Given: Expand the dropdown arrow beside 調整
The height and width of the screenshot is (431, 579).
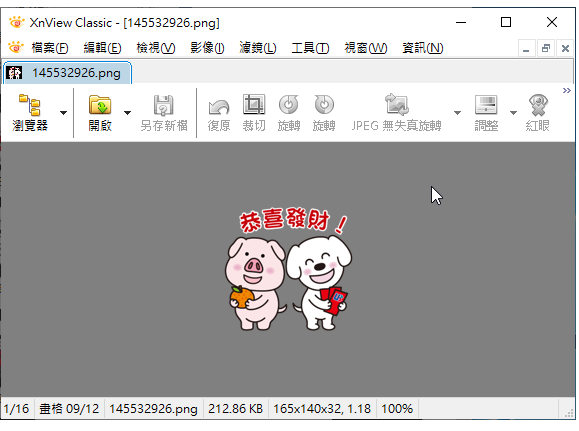Looking at the screenshot, I should click(x=513, y=113).
